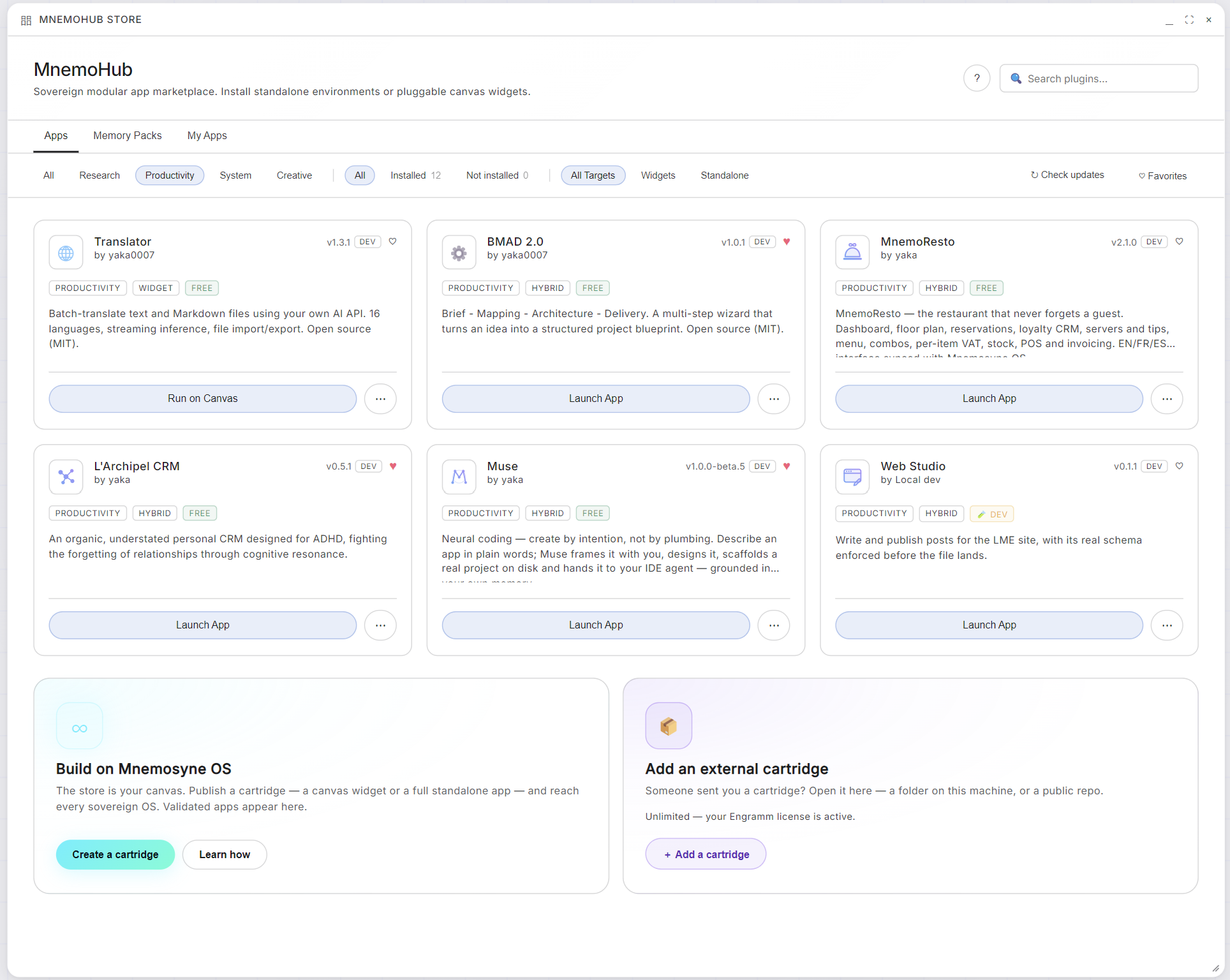Viewport: 1230px width, 980px height.
Task: Toggle the Web Studio favorite heart
Action: 1180,466
